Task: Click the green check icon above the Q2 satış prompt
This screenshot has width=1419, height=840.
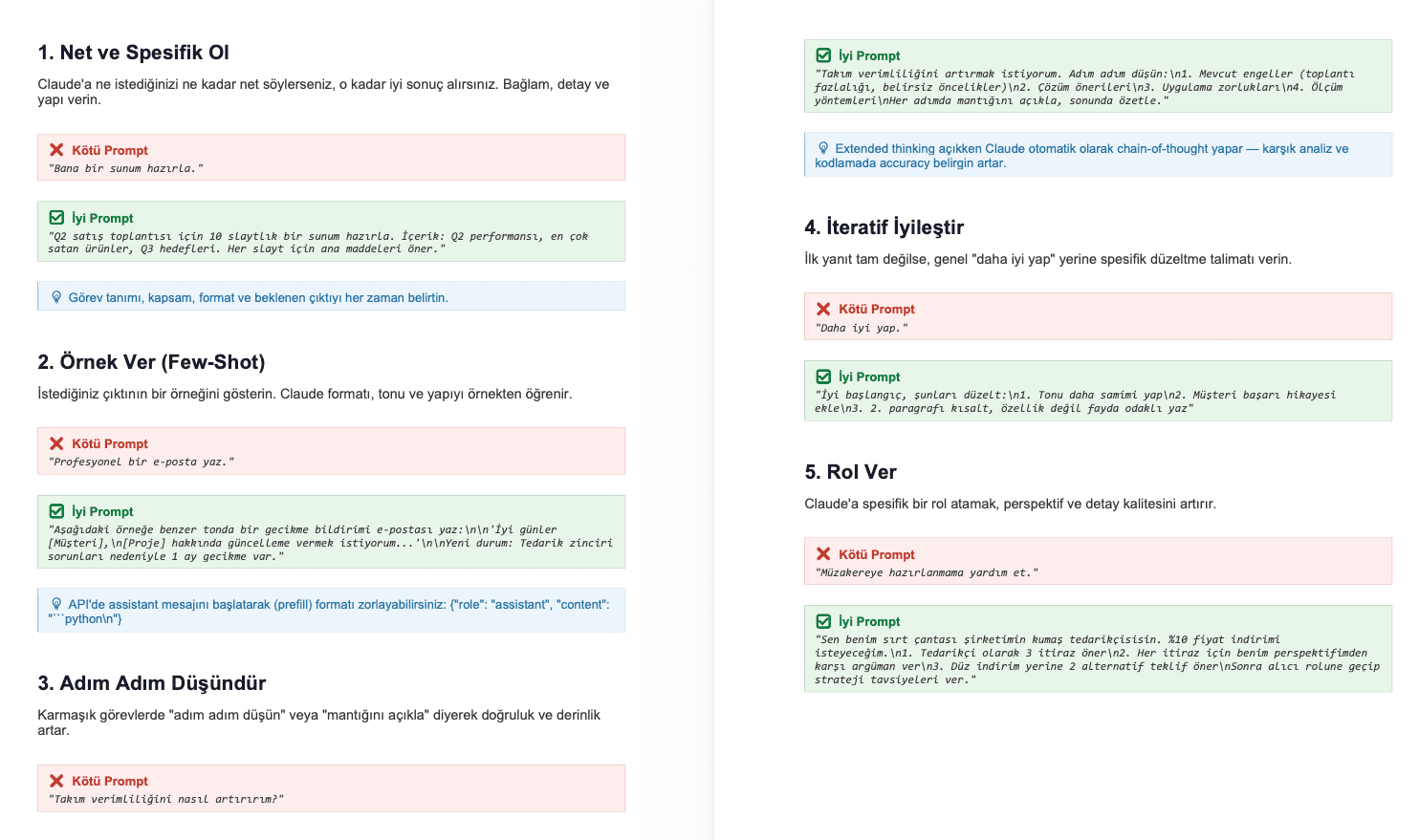Action: click(56, 218)
